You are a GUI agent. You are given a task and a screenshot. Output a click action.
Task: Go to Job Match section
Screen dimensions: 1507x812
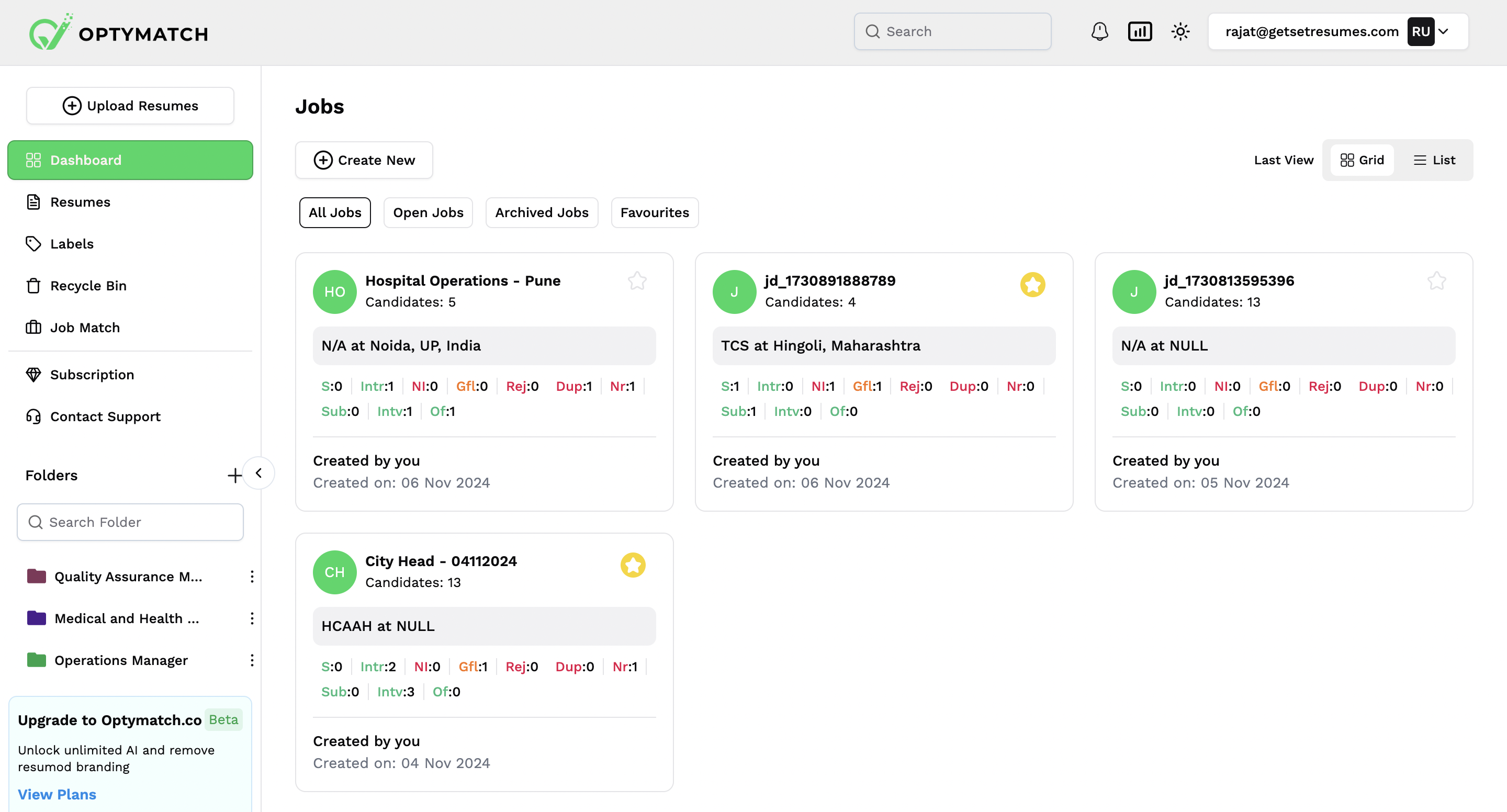point(85,328)
